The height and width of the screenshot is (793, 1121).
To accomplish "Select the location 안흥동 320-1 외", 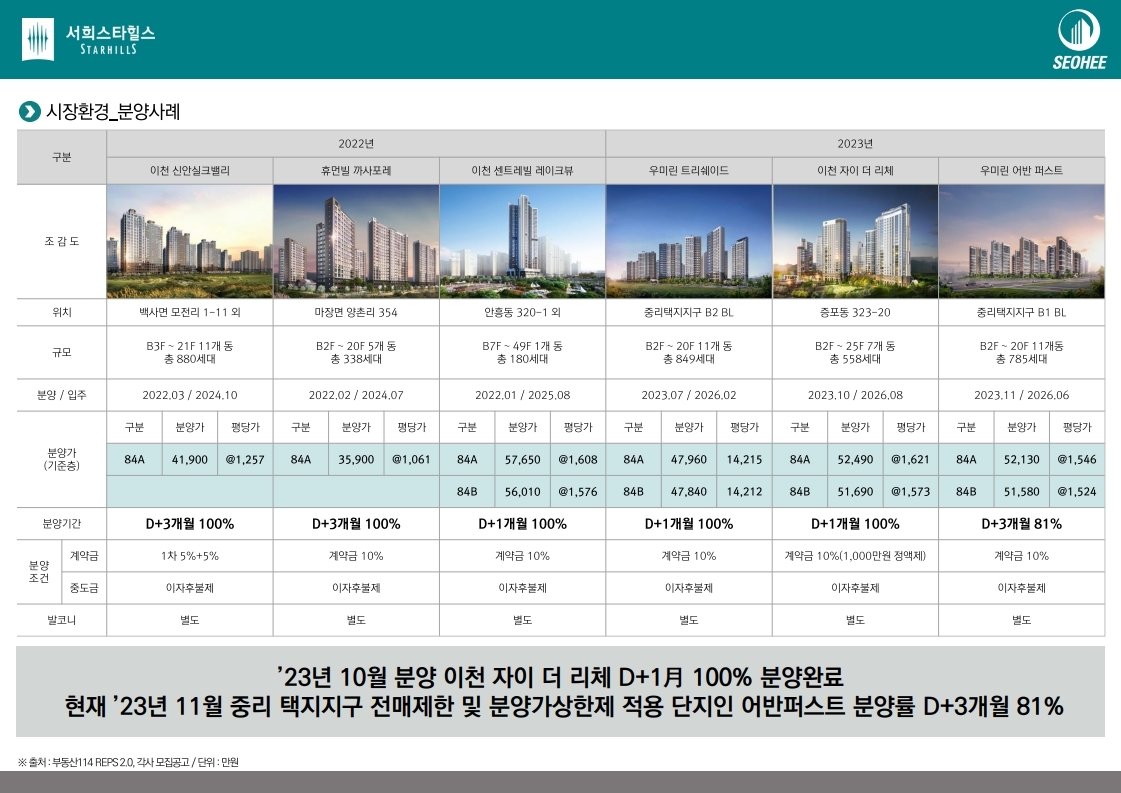I will pyautogui.click(x=523, y=312).
